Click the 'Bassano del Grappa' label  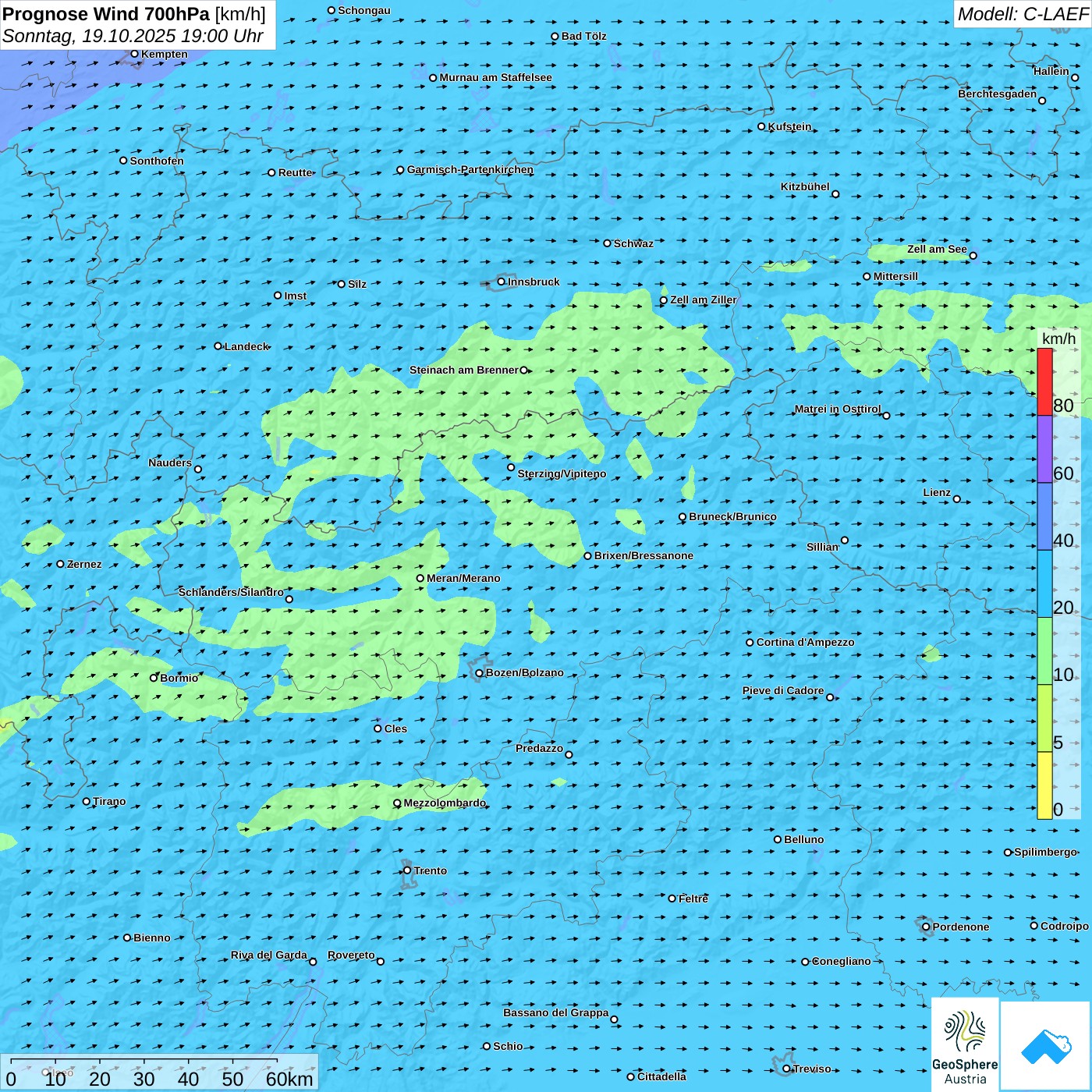coord(556,1012)
